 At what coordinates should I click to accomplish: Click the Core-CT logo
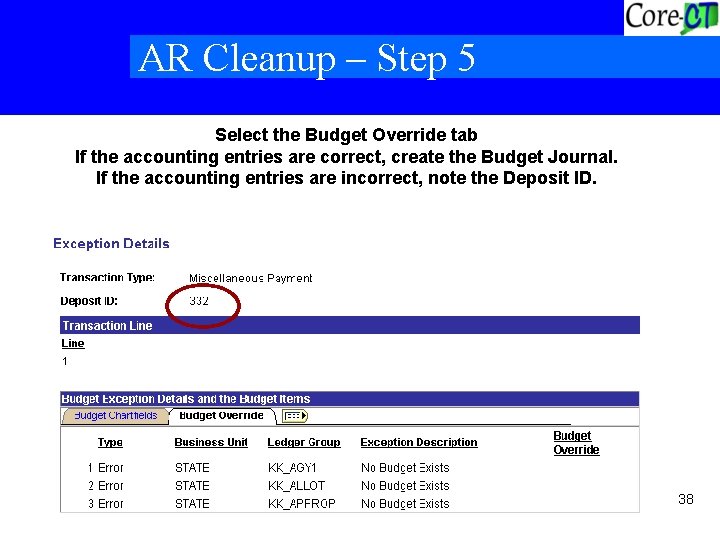[x=671, y=17]
